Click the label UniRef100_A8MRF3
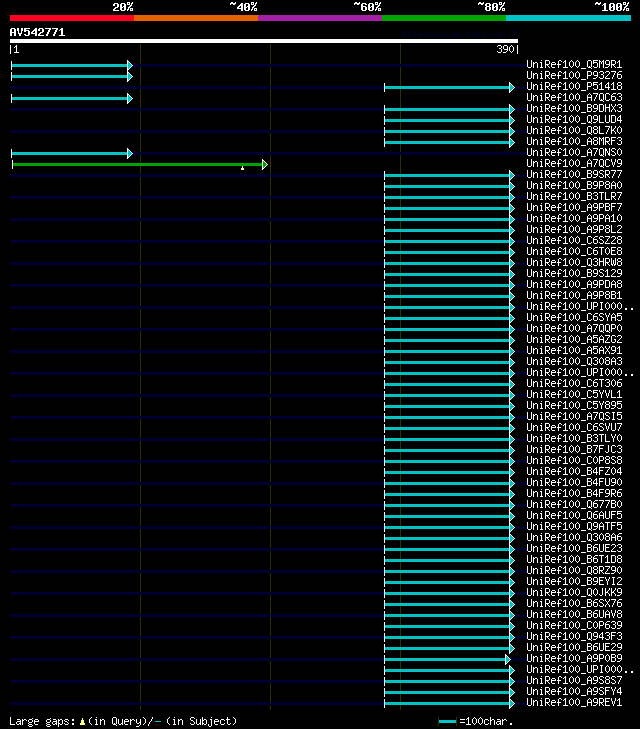This screenshot has width=640, height=729. point(574,141)
